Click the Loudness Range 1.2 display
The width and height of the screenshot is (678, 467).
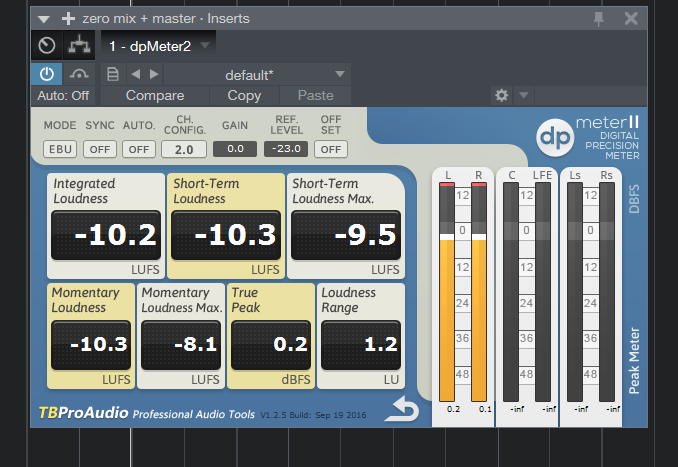(x=361, y=345)
